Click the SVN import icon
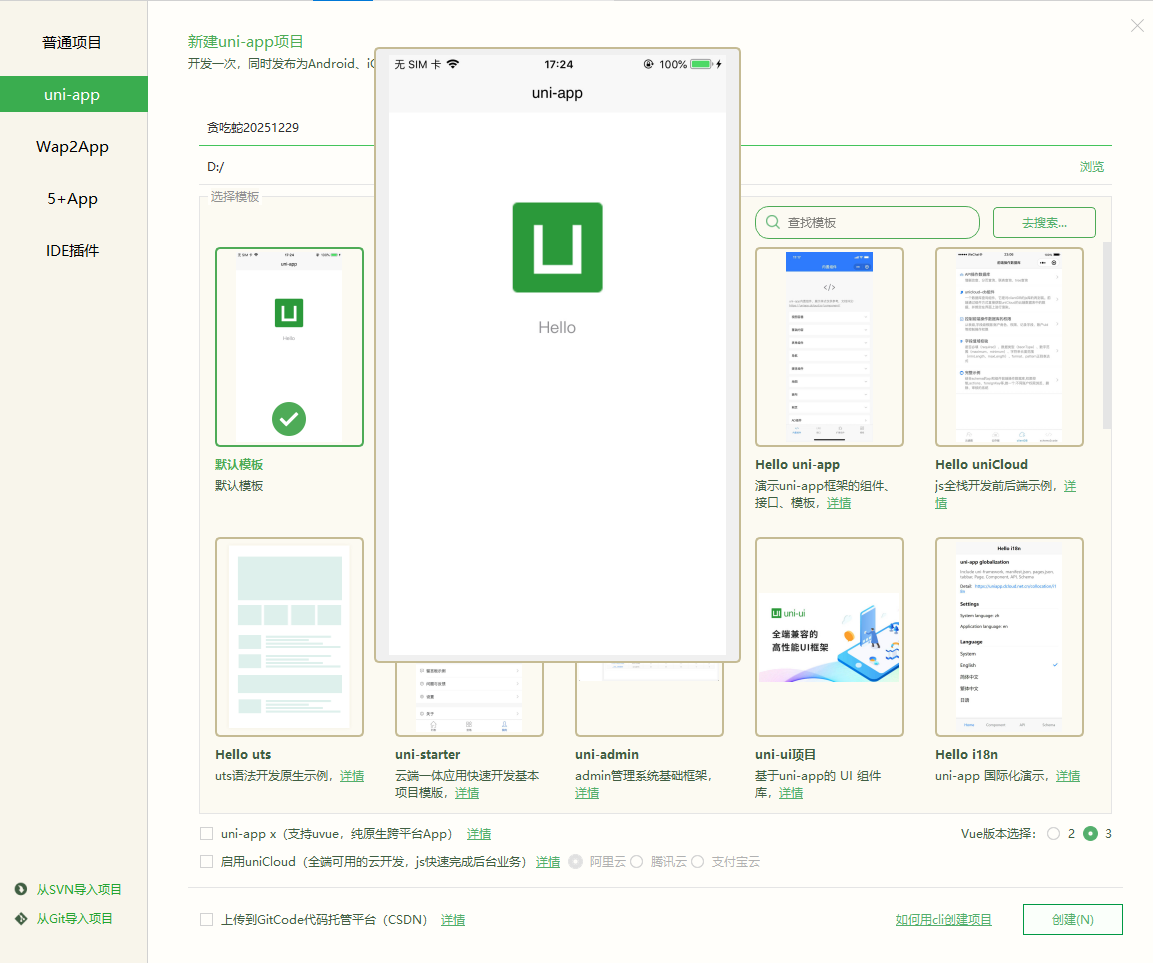This screenshot has width=1153, height=963. pyautogui.click(x=20, y=889)
